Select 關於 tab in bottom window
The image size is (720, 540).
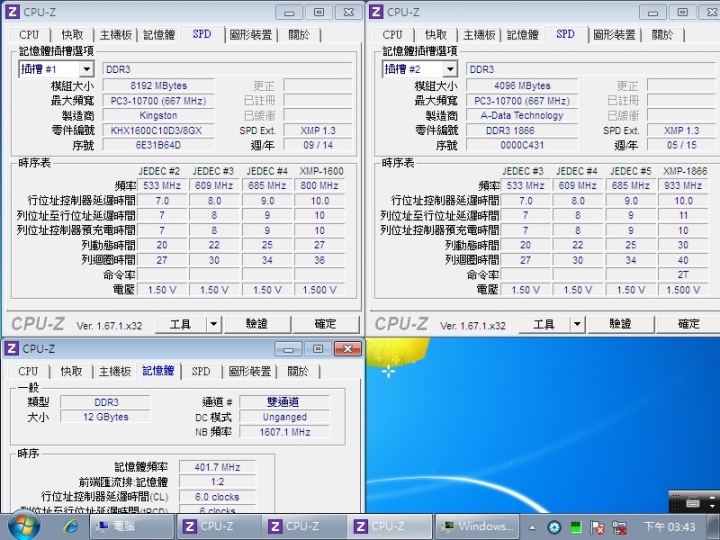[298, 371]
